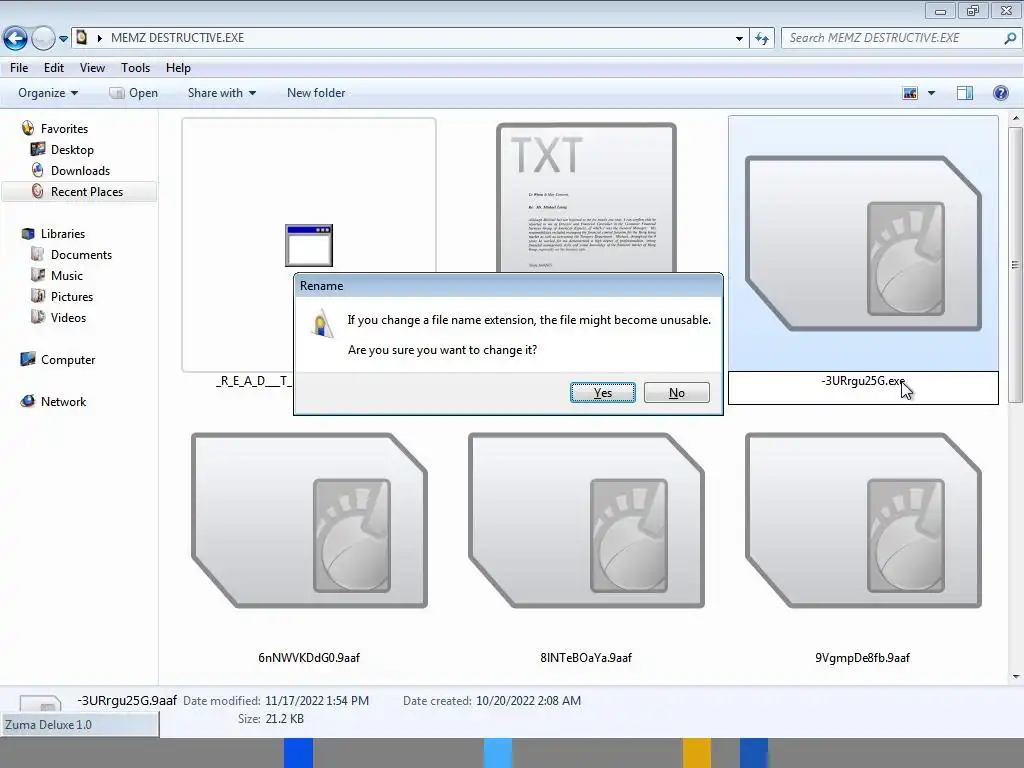Image resolution: width=1024 pixels, height=768 pixels.
Task: Click the Back navigation arrow button
Action: [x=15, y=39]
